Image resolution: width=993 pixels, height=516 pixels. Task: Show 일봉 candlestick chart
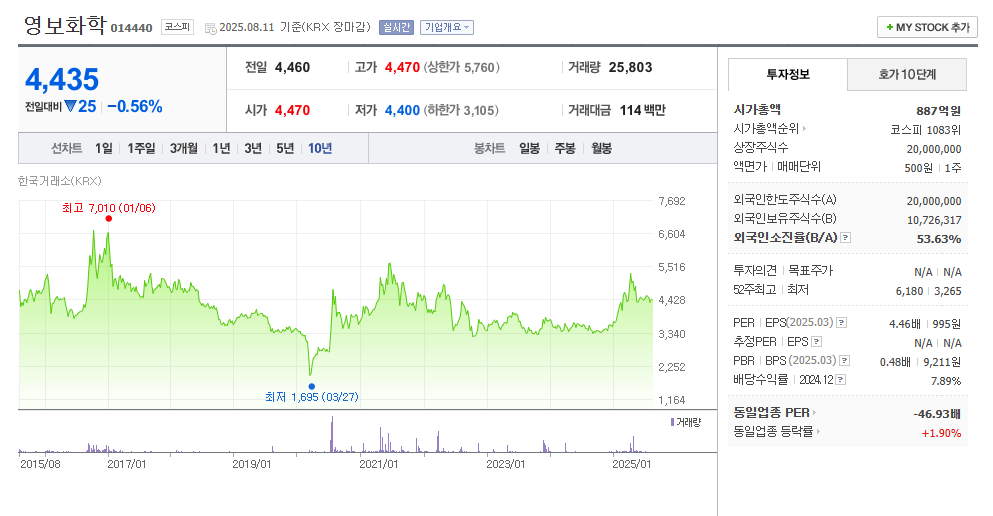click(529, 148)
